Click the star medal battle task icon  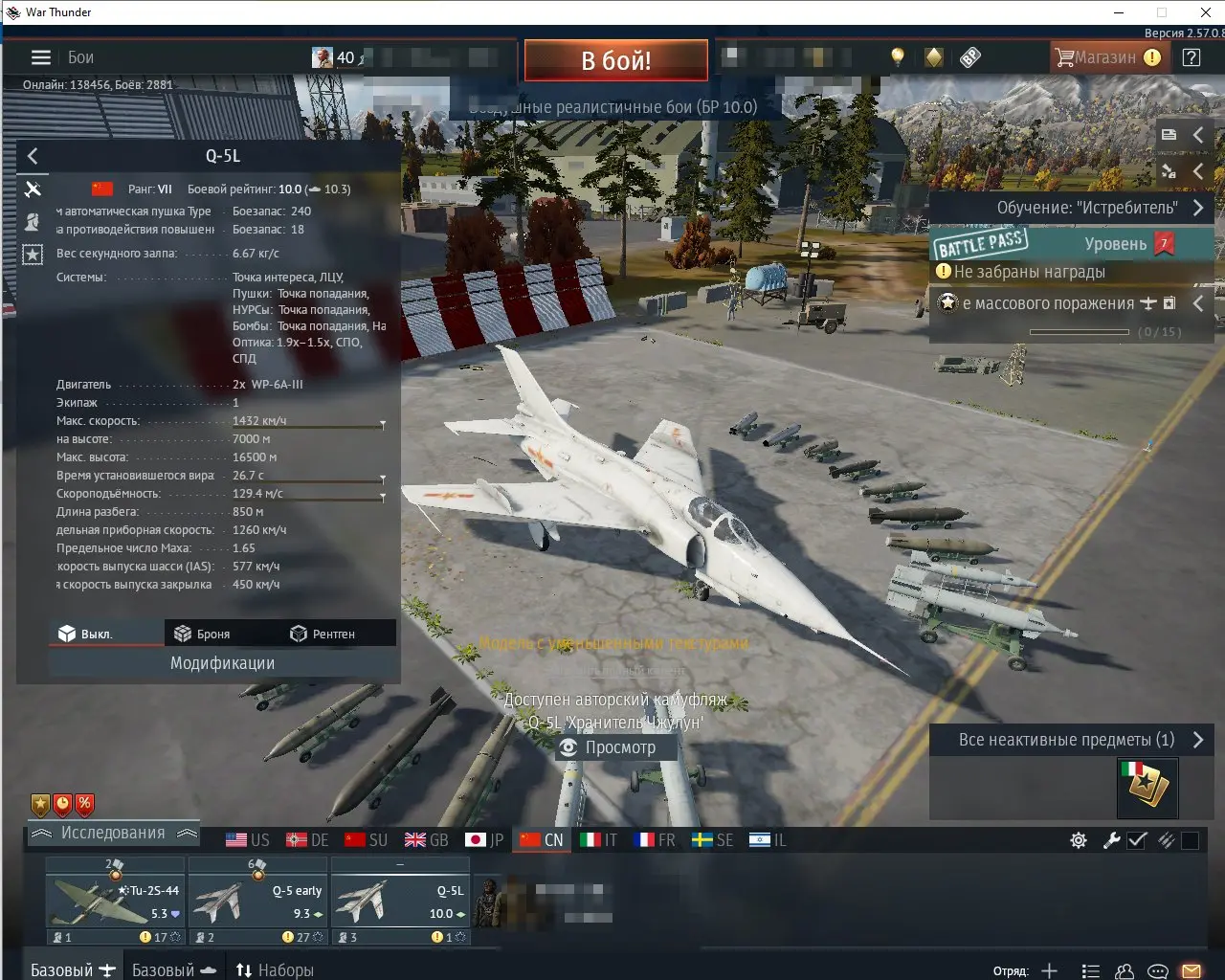(x=947, y=303)
